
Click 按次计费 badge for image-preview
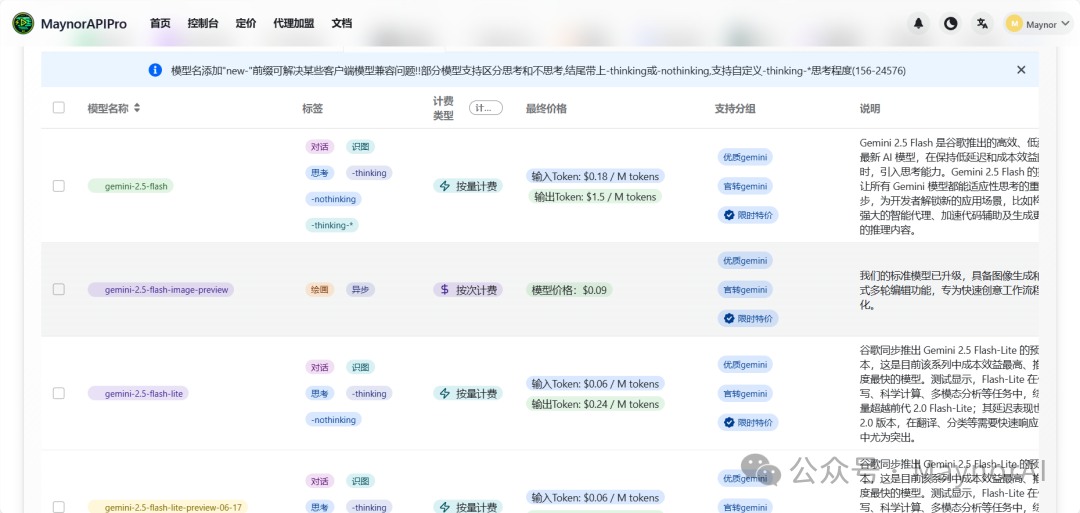468,290
